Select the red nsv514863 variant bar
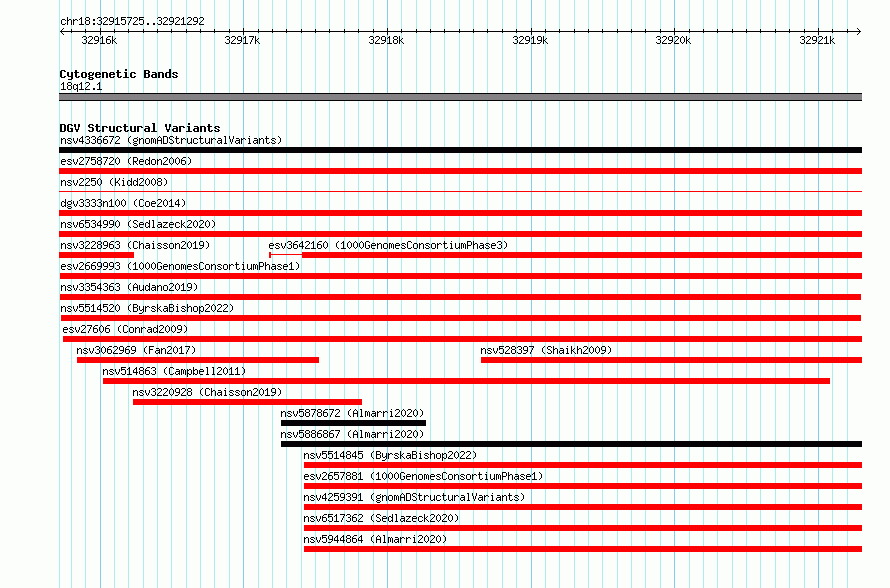The width and height of the screenshot is (890, 588). pos(466,381)
